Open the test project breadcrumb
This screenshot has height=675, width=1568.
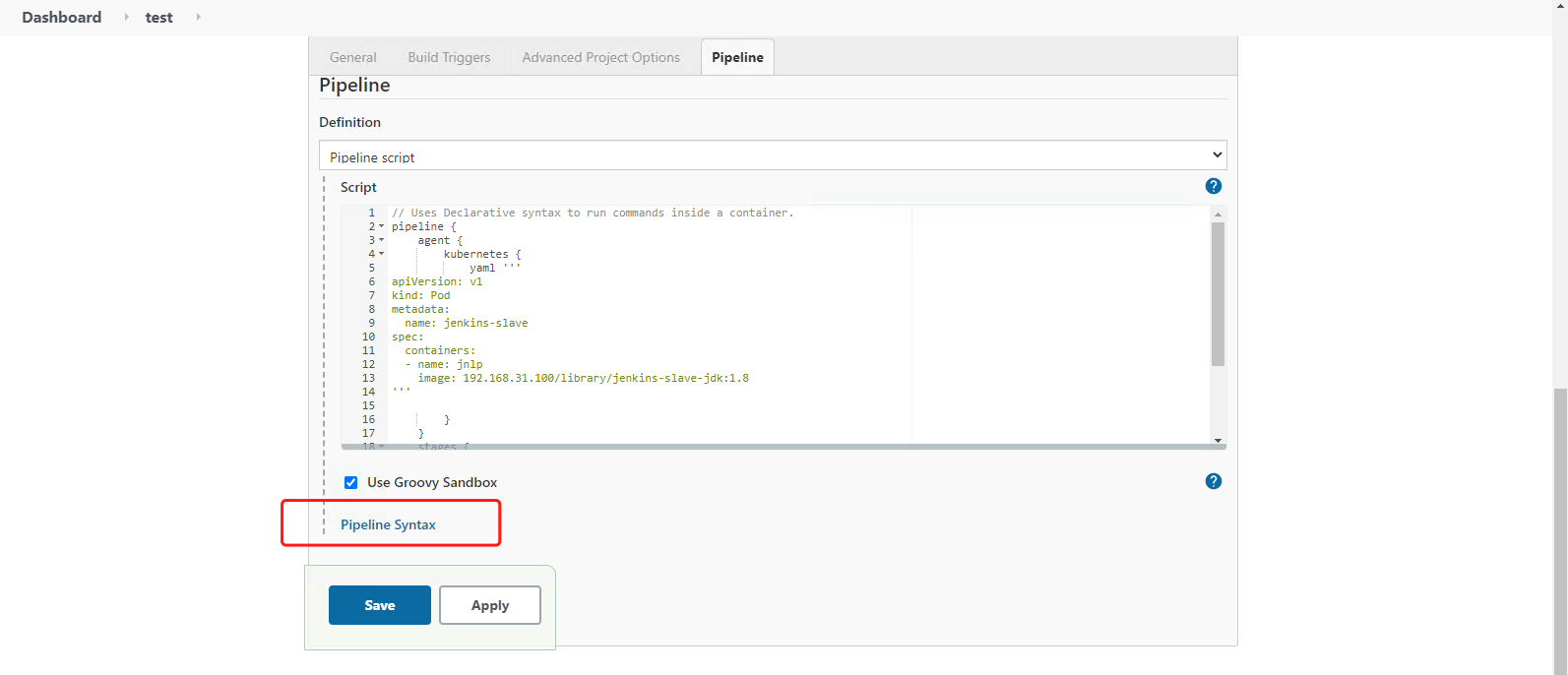click(x=158, y=17)
